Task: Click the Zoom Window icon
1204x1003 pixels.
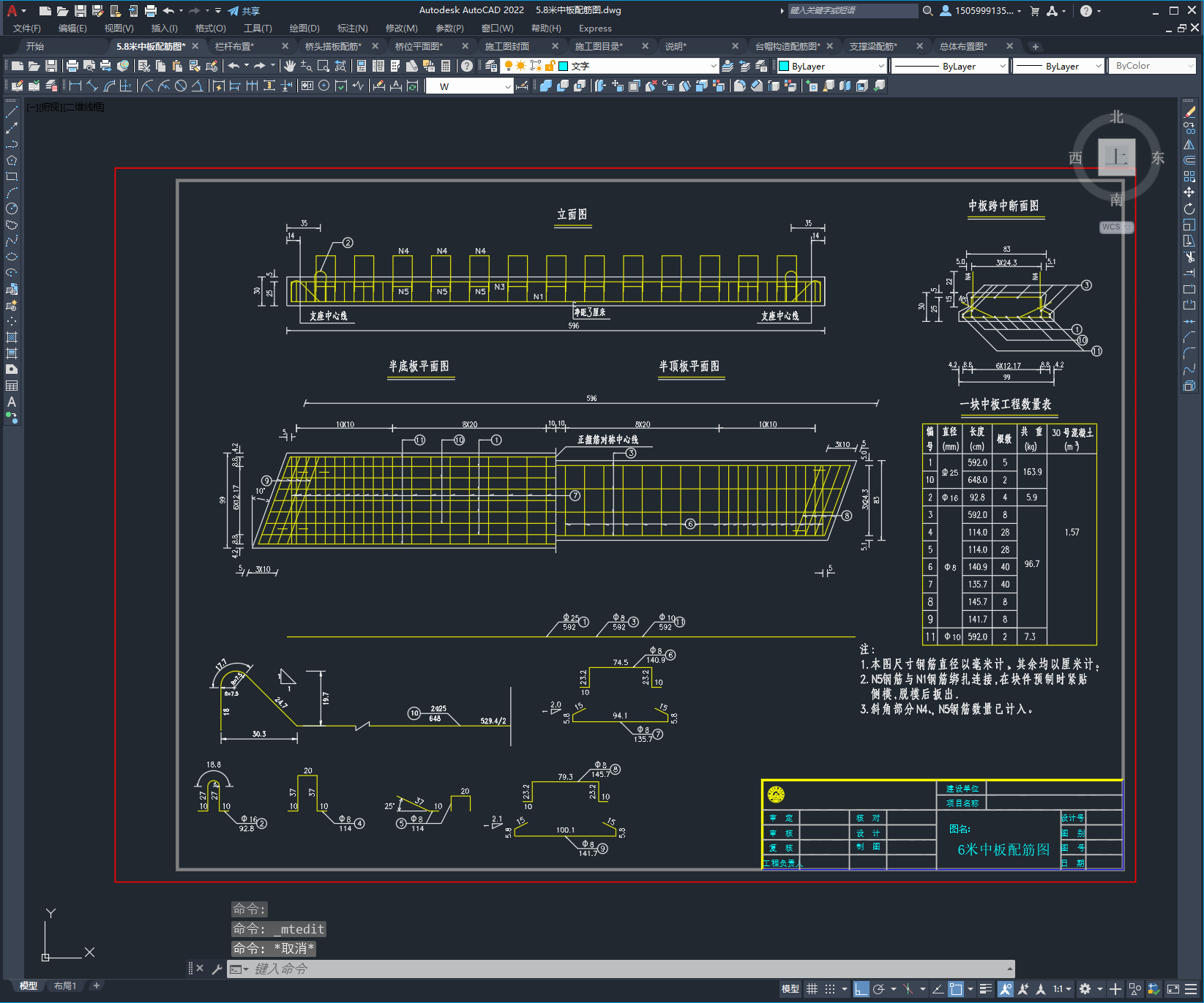Action: coord(324,66)
